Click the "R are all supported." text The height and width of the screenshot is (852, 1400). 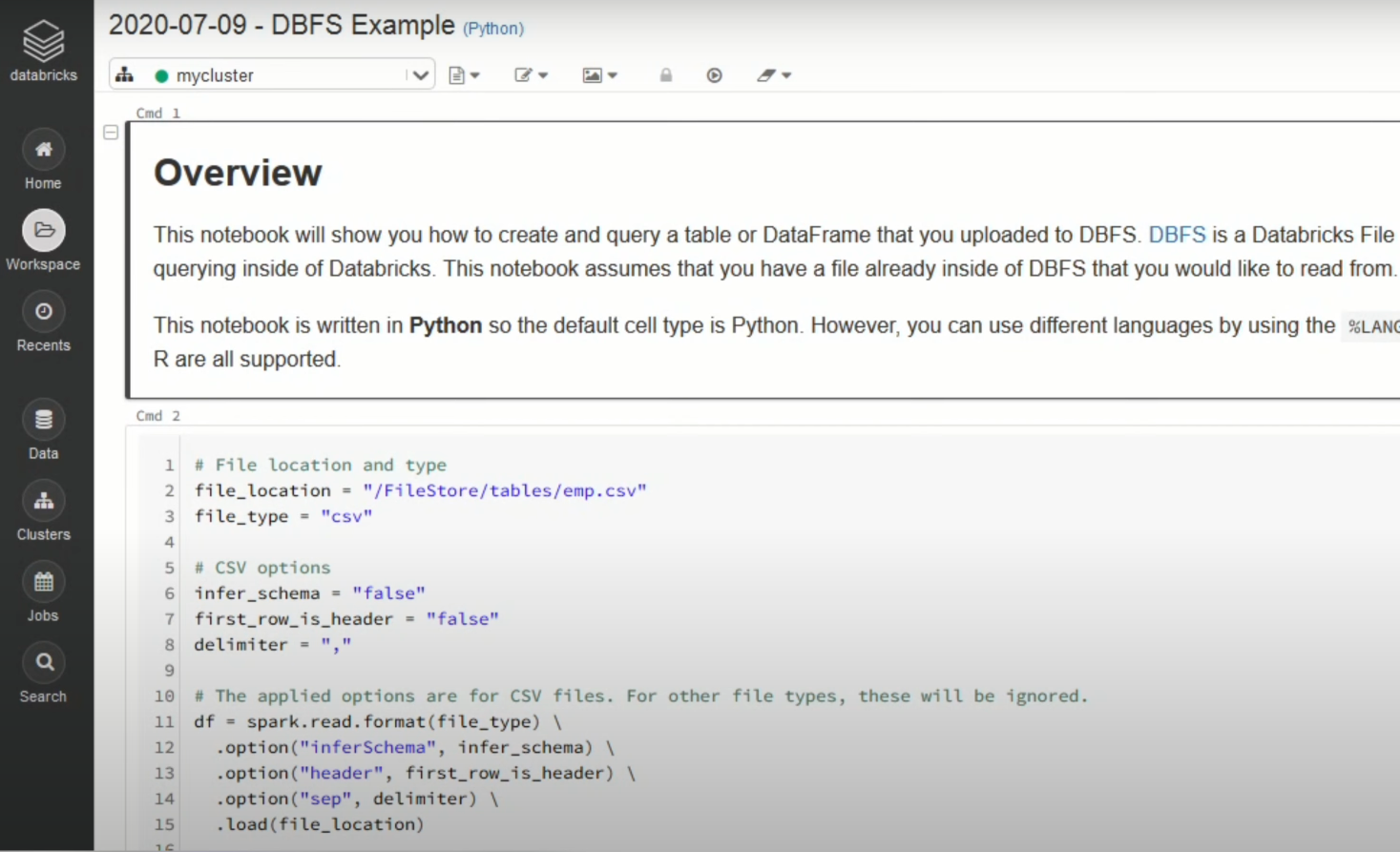[247, 360]
